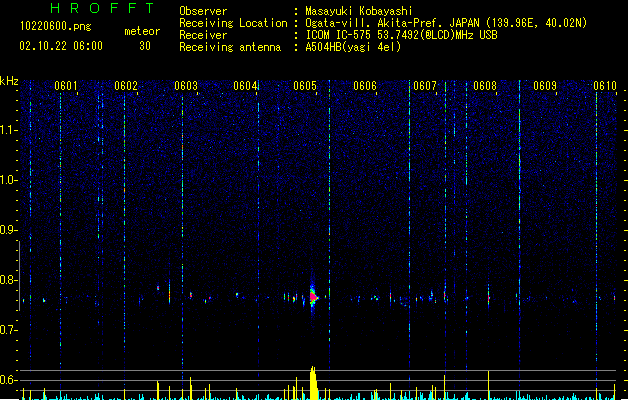Click the HROFFT title text
This screenshot has width=629, height=400.
tap(102, 8)
